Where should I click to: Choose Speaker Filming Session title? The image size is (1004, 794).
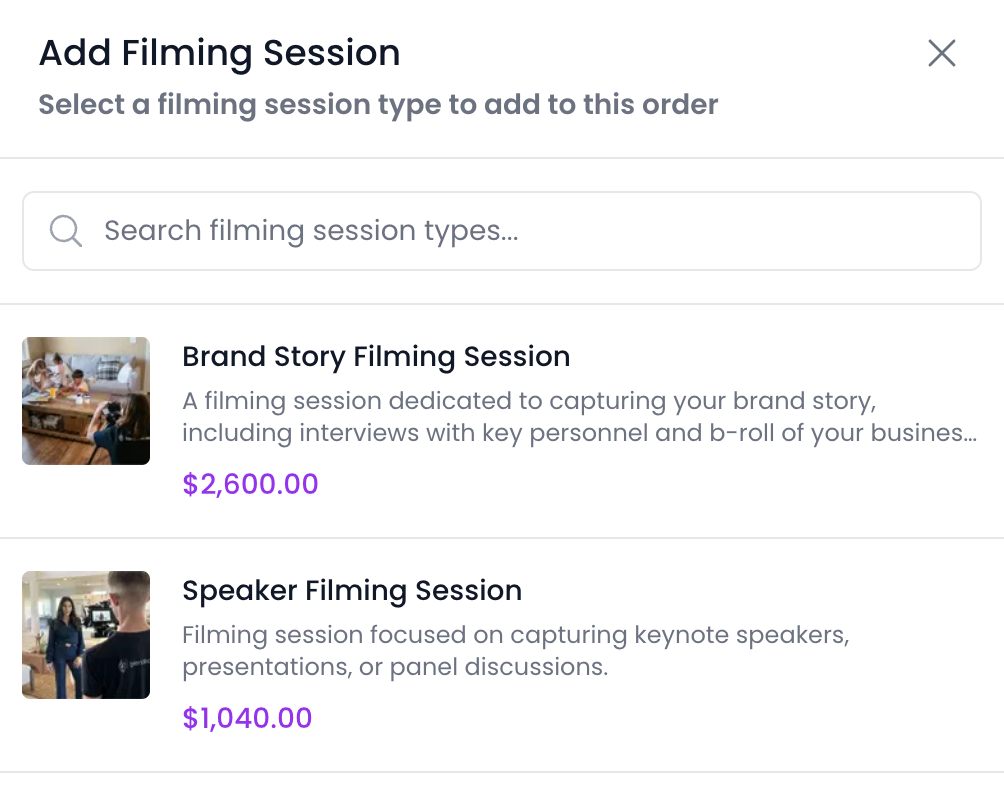pyautogui.click(x=352, y=591)
